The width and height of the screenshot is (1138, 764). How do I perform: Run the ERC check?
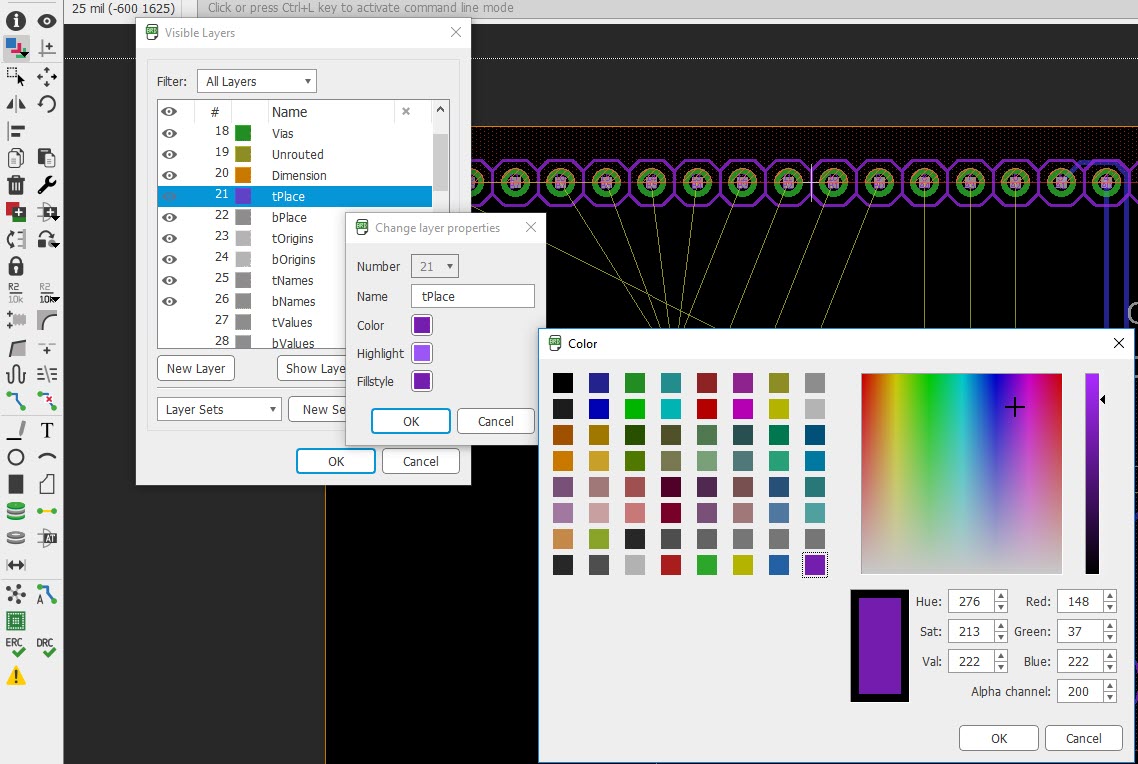(x=15, y=647)
